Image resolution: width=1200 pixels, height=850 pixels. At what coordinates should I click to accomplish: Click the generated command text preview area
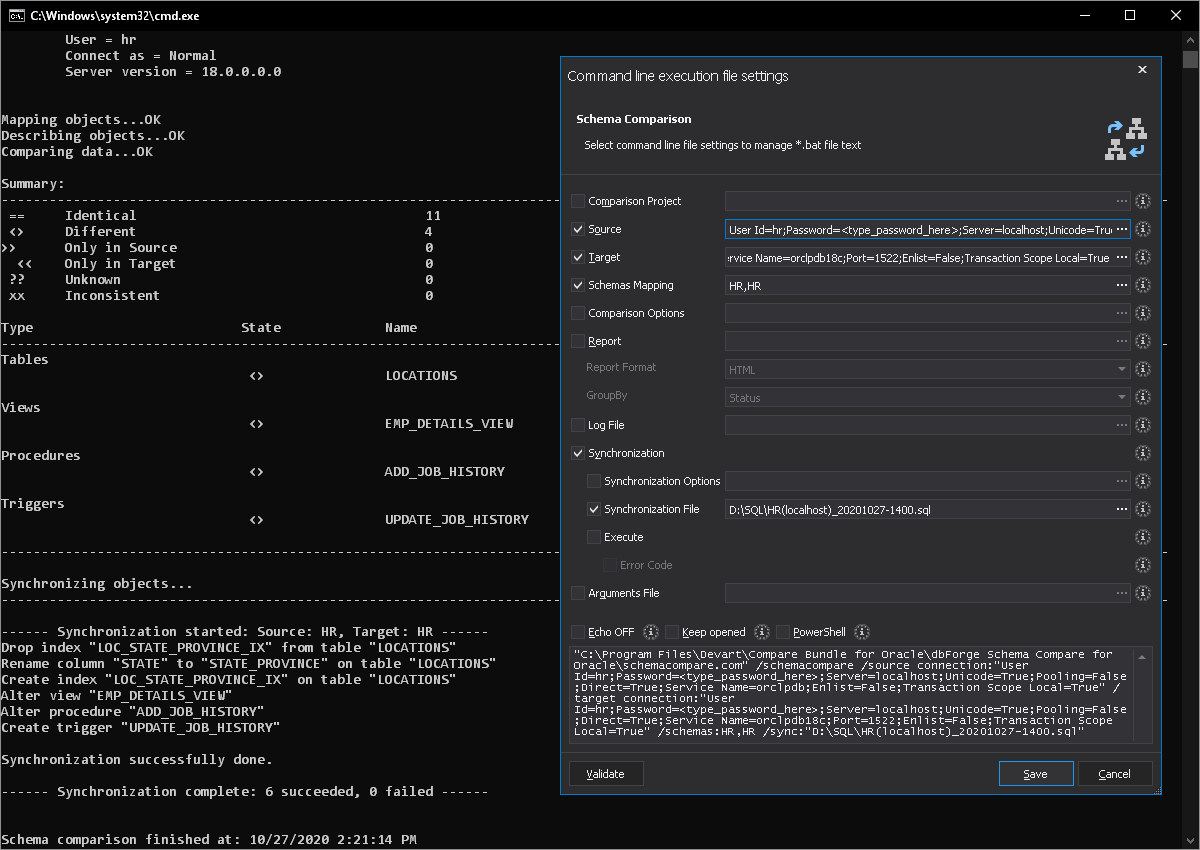click(860, 695)
